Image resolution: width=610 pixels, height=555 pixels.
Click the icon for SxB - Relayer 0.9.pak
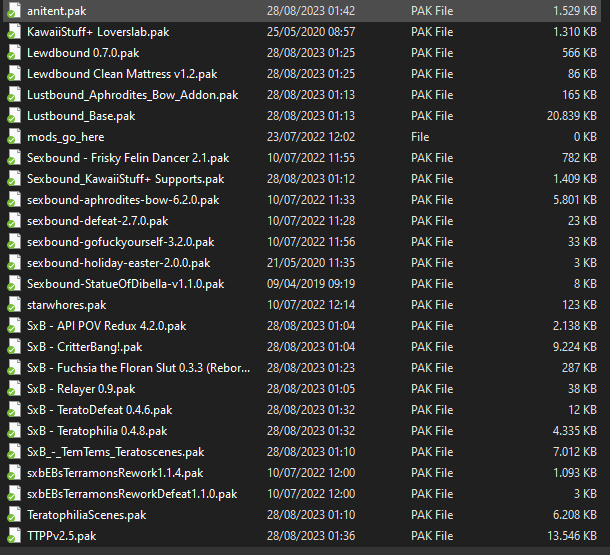coord(14,389)
